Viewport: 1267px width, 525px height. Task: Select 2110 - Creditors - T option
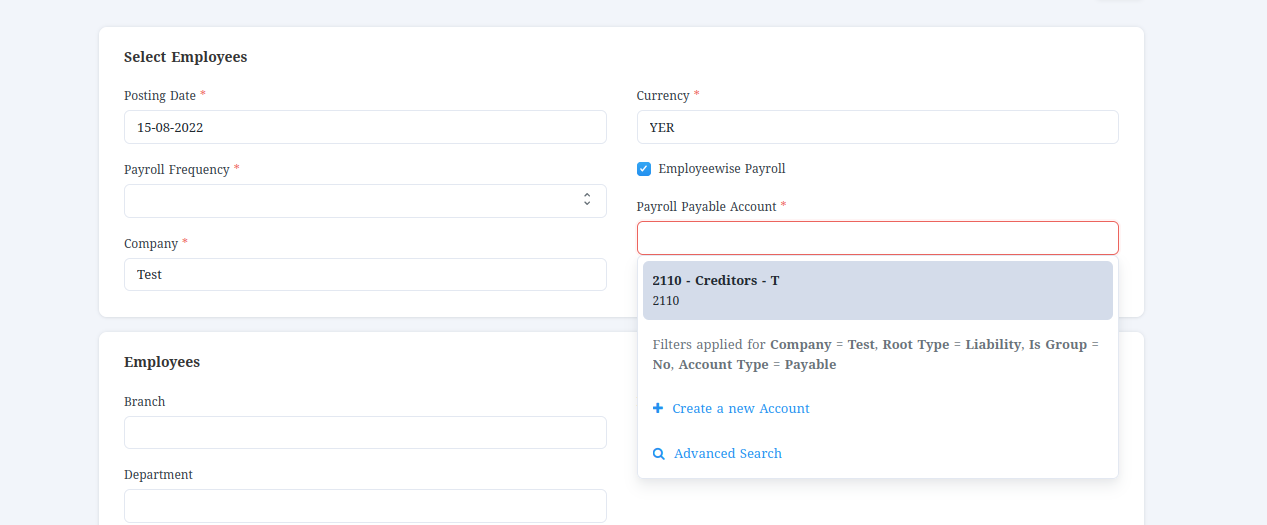877,290
